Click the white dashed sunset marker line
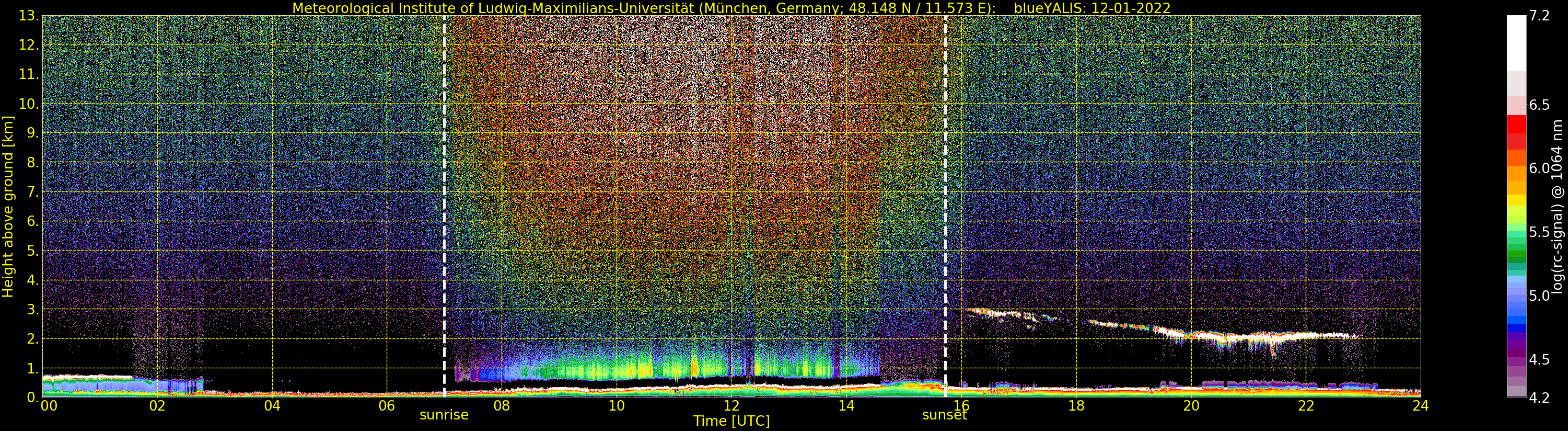The height and width of the screenshot is (431, 1568). (x=945, y=206)
